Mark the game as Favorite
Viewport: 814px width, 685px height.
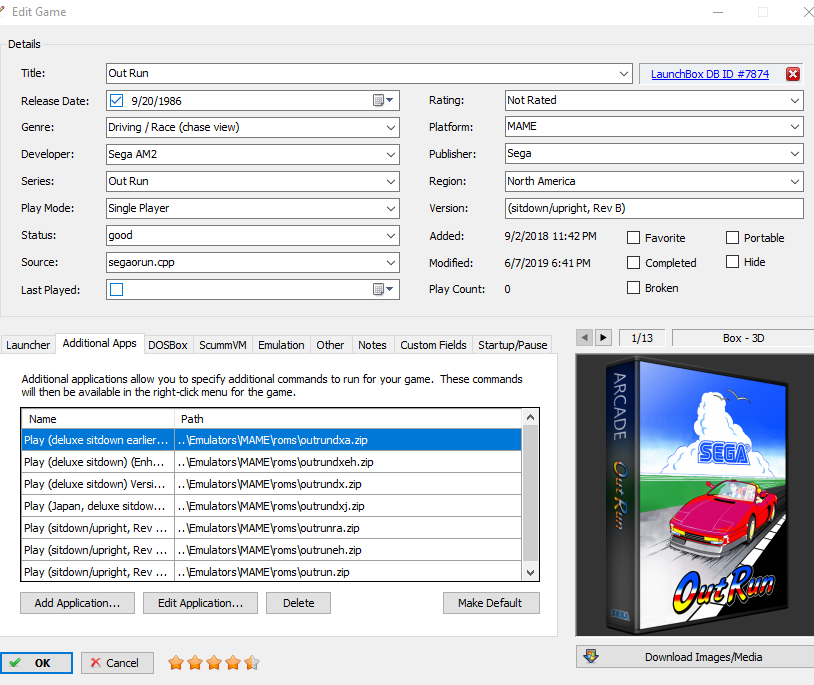(633, 238)
